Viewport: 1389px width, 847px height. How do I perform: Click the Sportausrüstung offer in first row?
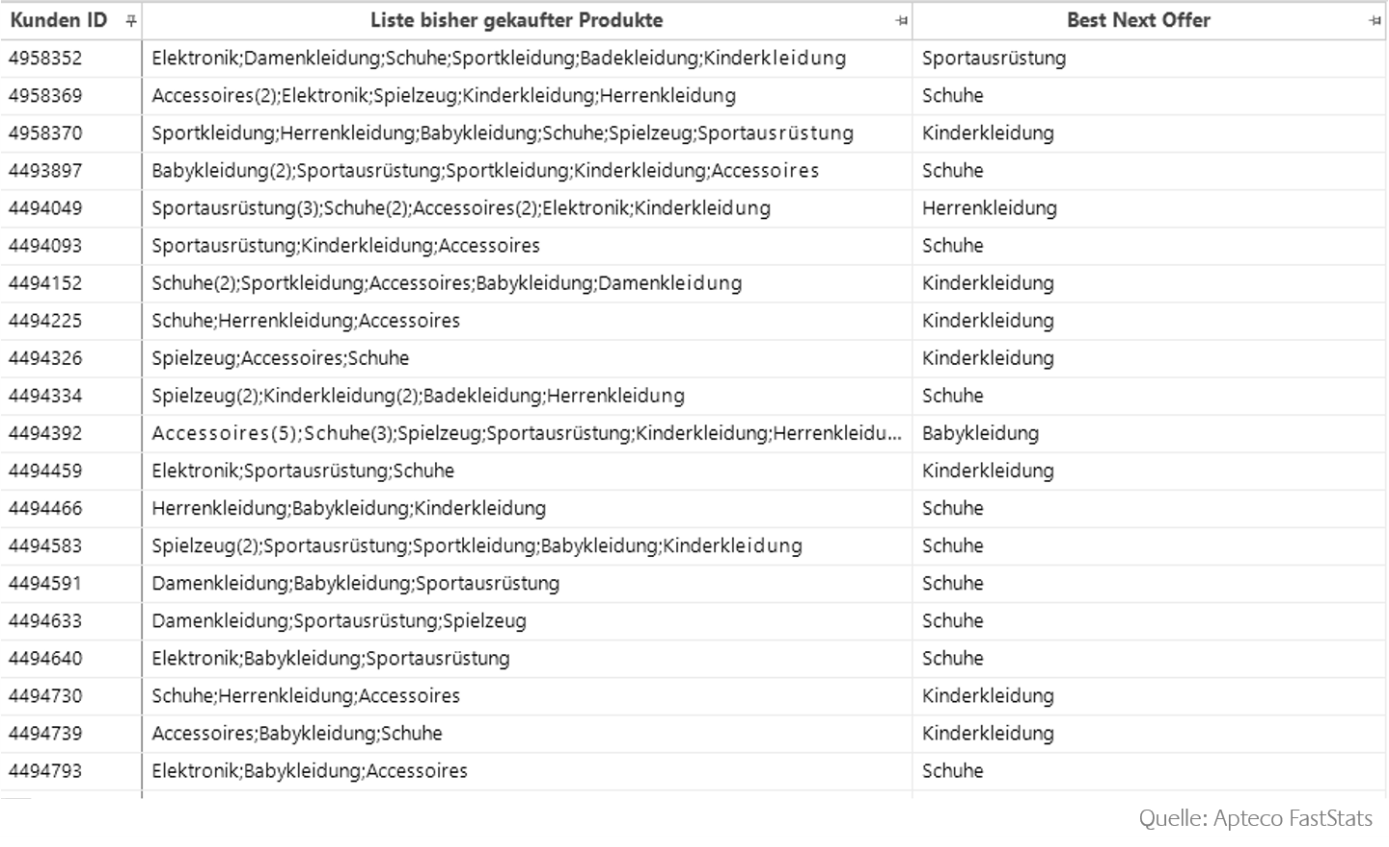point(994,58)
